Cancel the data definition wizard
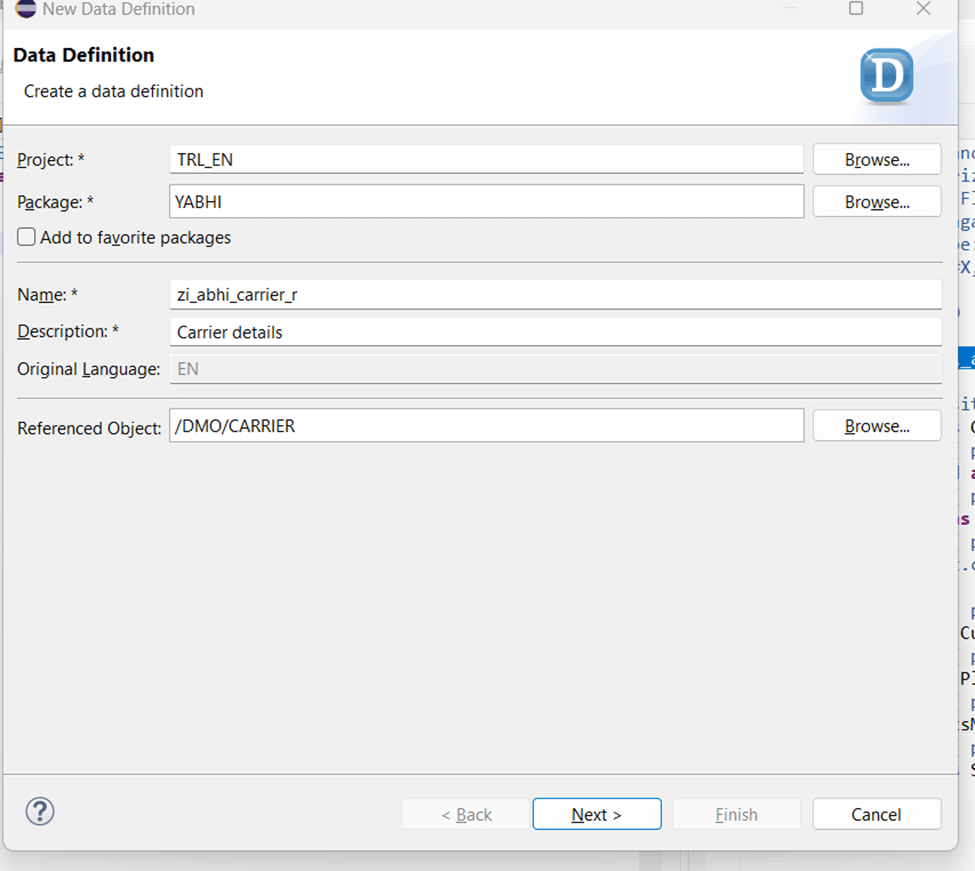The height and width of the screenshot is (871, 975). [876, 814]
